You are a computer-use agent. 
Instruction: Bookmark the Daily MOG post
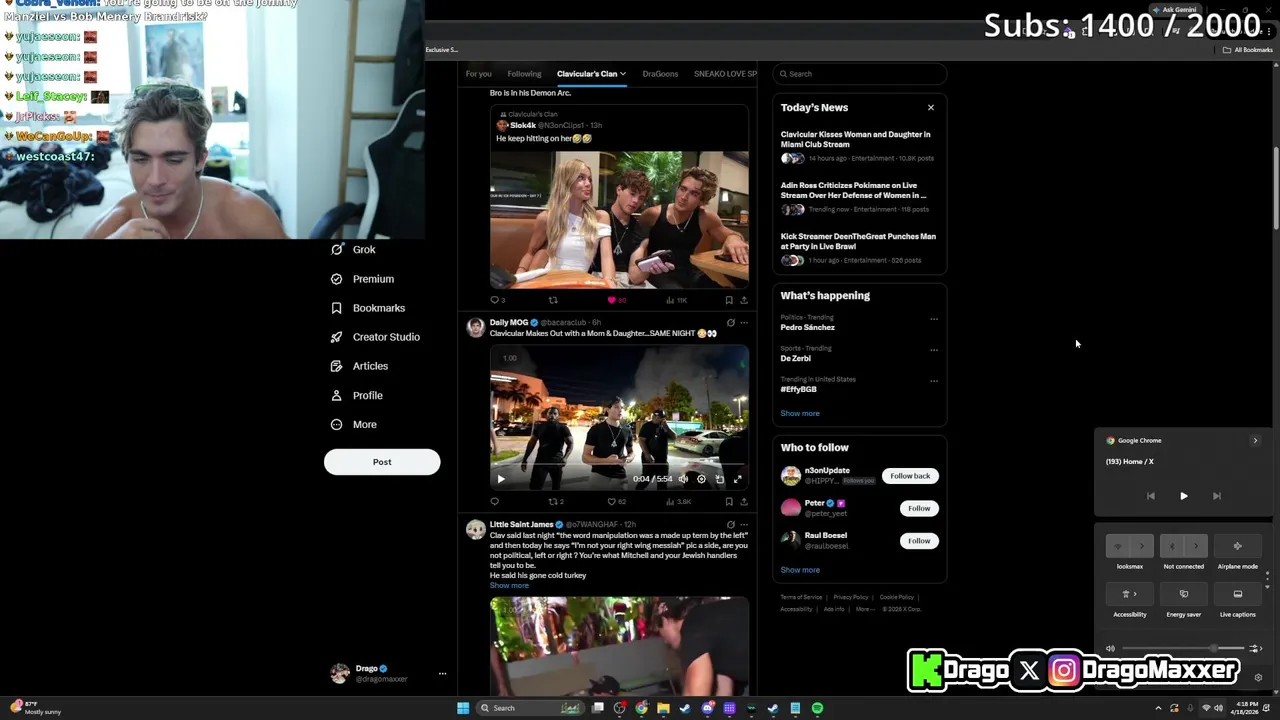[x=729, y=502]
